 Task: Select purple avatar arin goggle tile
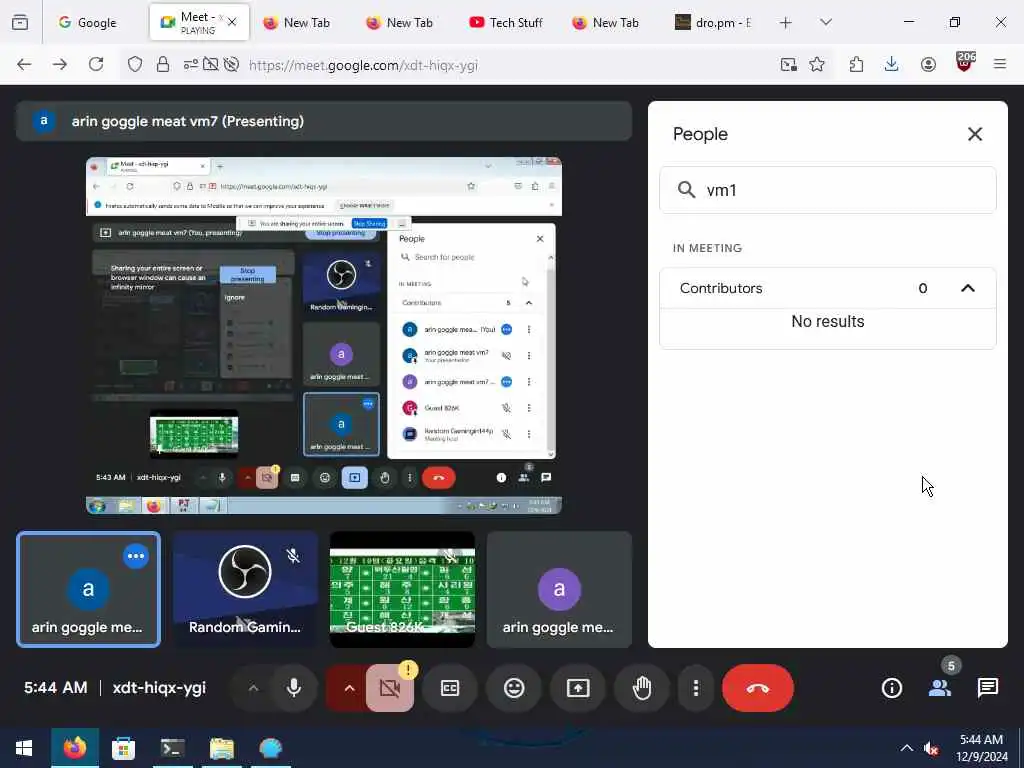(559, 589)
